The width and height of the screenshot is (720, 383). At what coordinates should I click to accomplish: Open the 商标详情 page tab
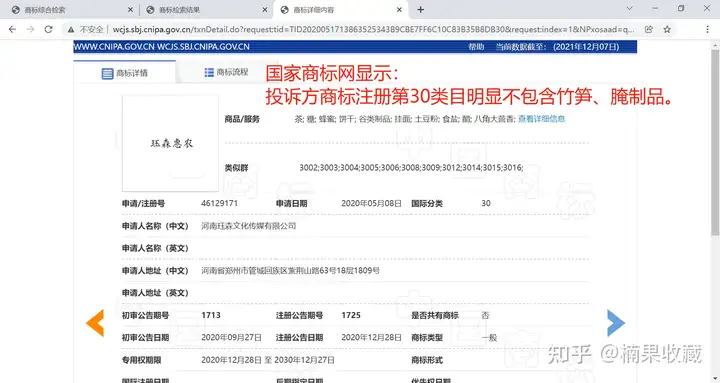point(124,73)
